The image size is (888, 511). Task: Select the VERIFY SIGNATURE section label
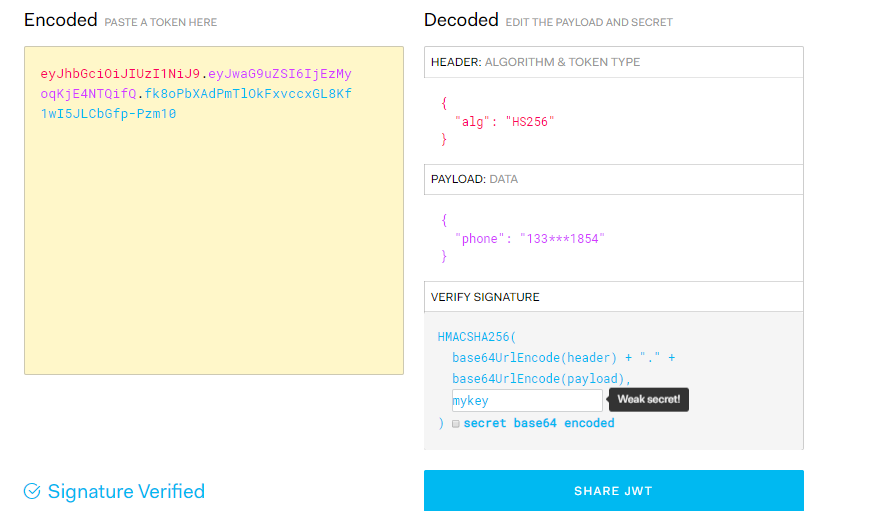coord(485,297)
